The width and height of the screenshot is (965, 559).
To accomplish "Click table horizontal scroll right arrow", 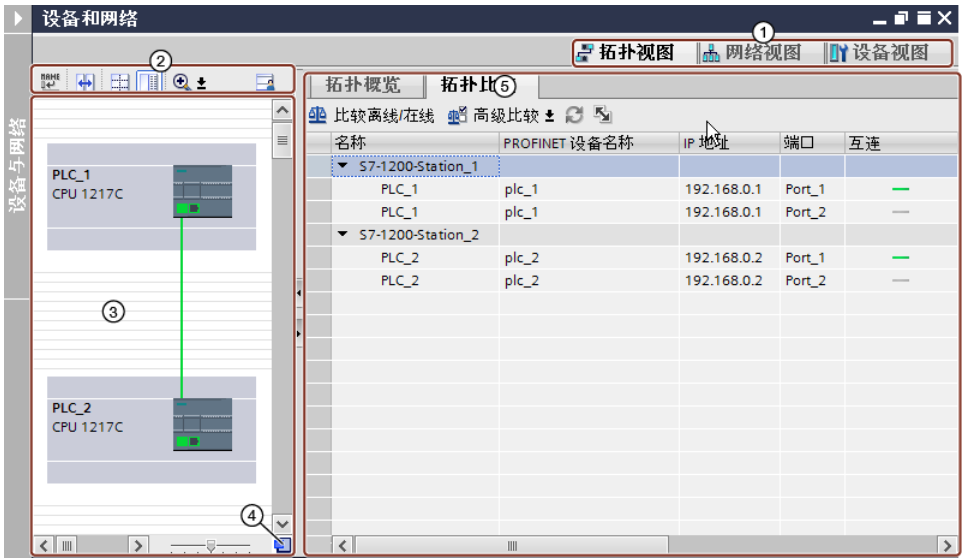I will [947, 545].
